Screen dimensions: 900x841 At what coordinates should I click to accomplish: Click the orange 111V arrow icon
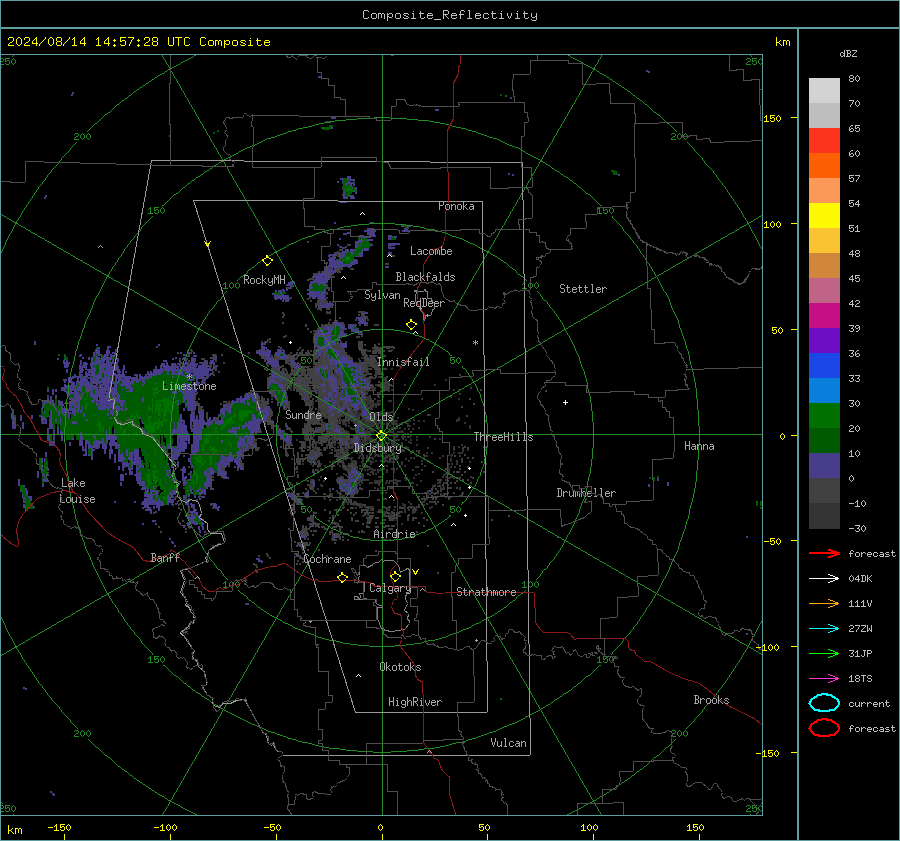[x=824, y=603]
